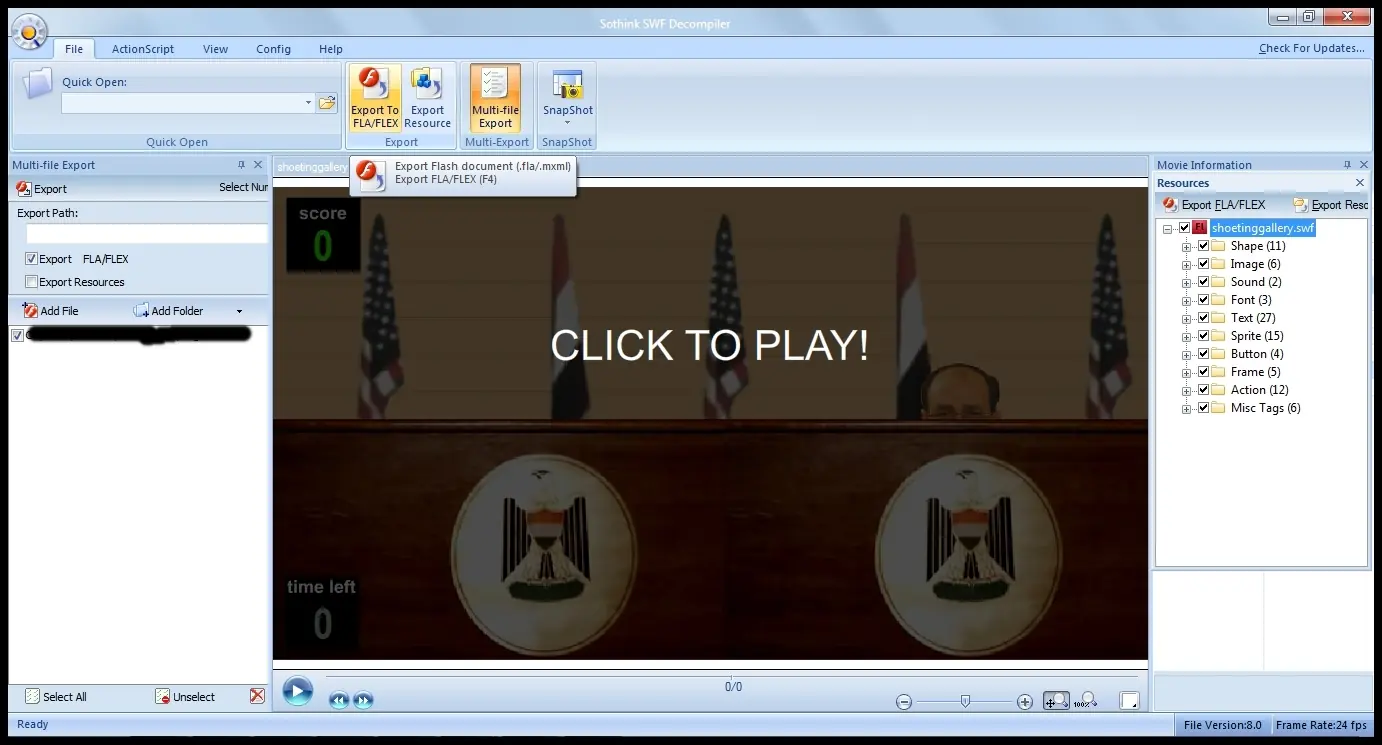Click the Export To FLA/FLEX ribbon button
The width and height of the screenshot is (1382, 745).
375,98
